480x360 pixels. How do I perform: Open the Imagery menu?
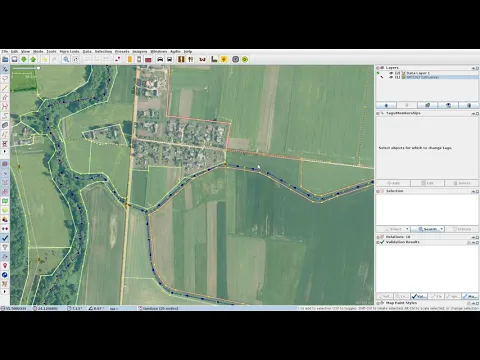pyautogui.click(x=140, y=52)
